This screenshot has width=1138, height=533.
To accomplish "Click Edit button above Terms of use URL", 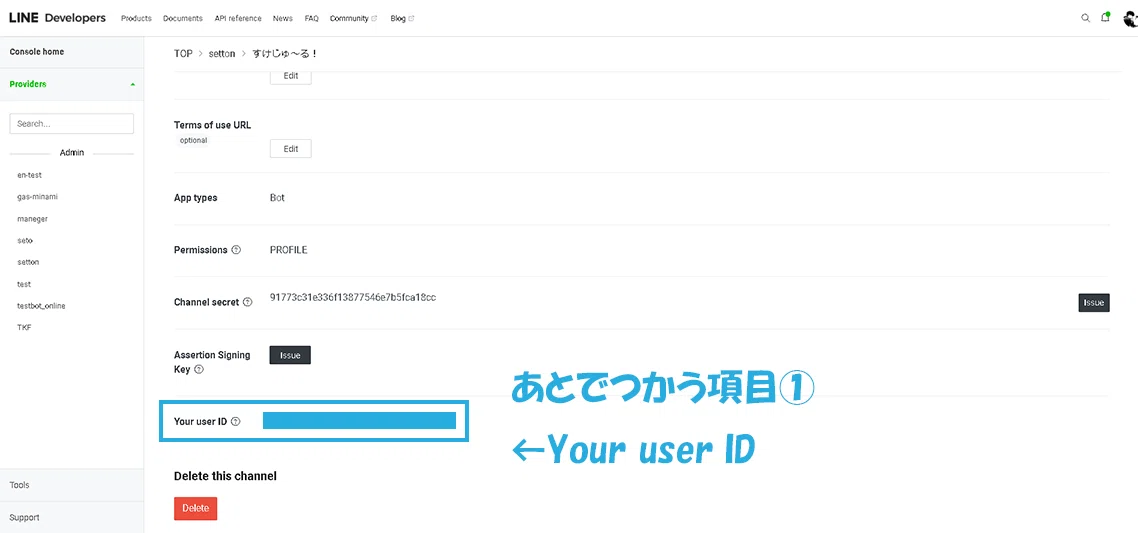I will tap(291, 76).
